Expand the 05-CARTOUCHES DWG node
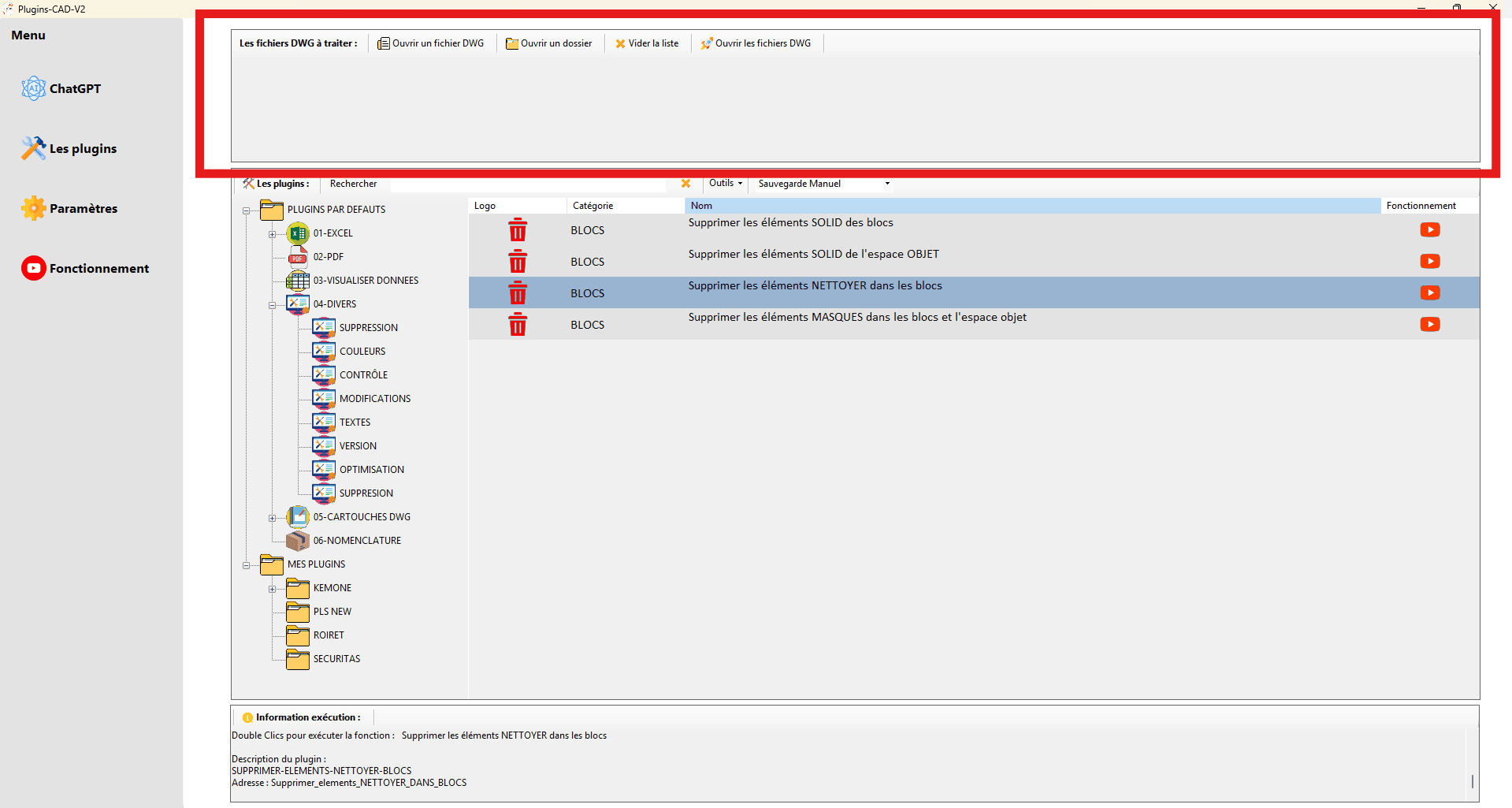The height and width of the screenshot is (808, 1512). tap(272, 518)
